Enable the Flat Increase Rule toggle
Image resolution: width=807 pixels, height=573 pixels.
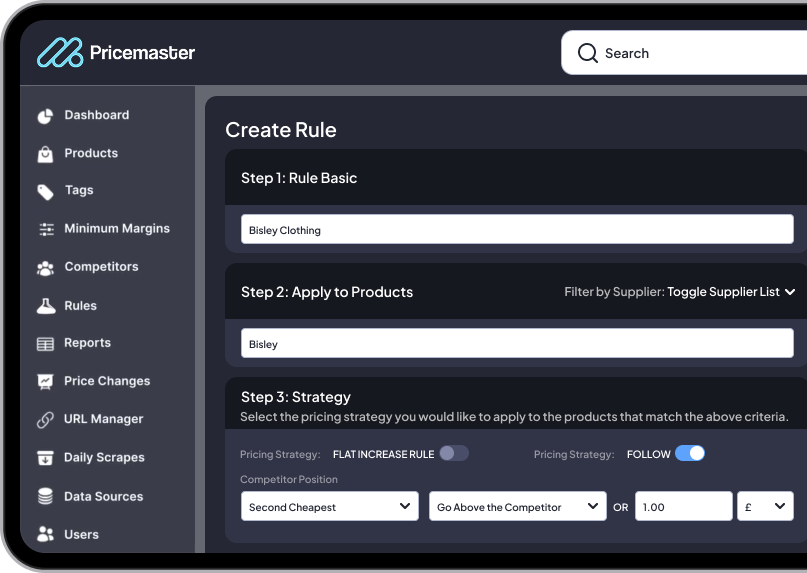pyautogui.click(x=454, y=454)
